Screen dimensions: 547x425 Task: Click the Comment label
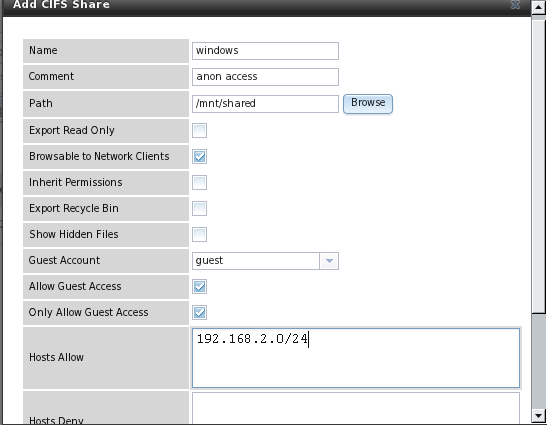(x=51, y=76)
